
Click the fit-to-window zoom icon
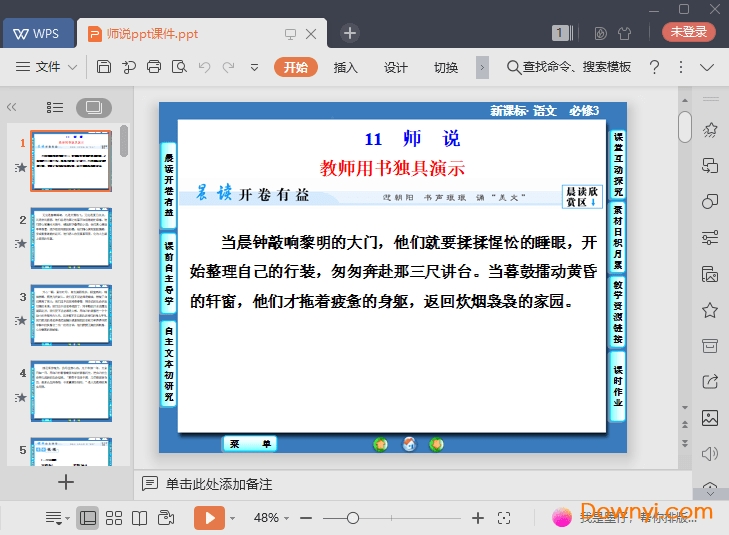[x=504, y=518]
